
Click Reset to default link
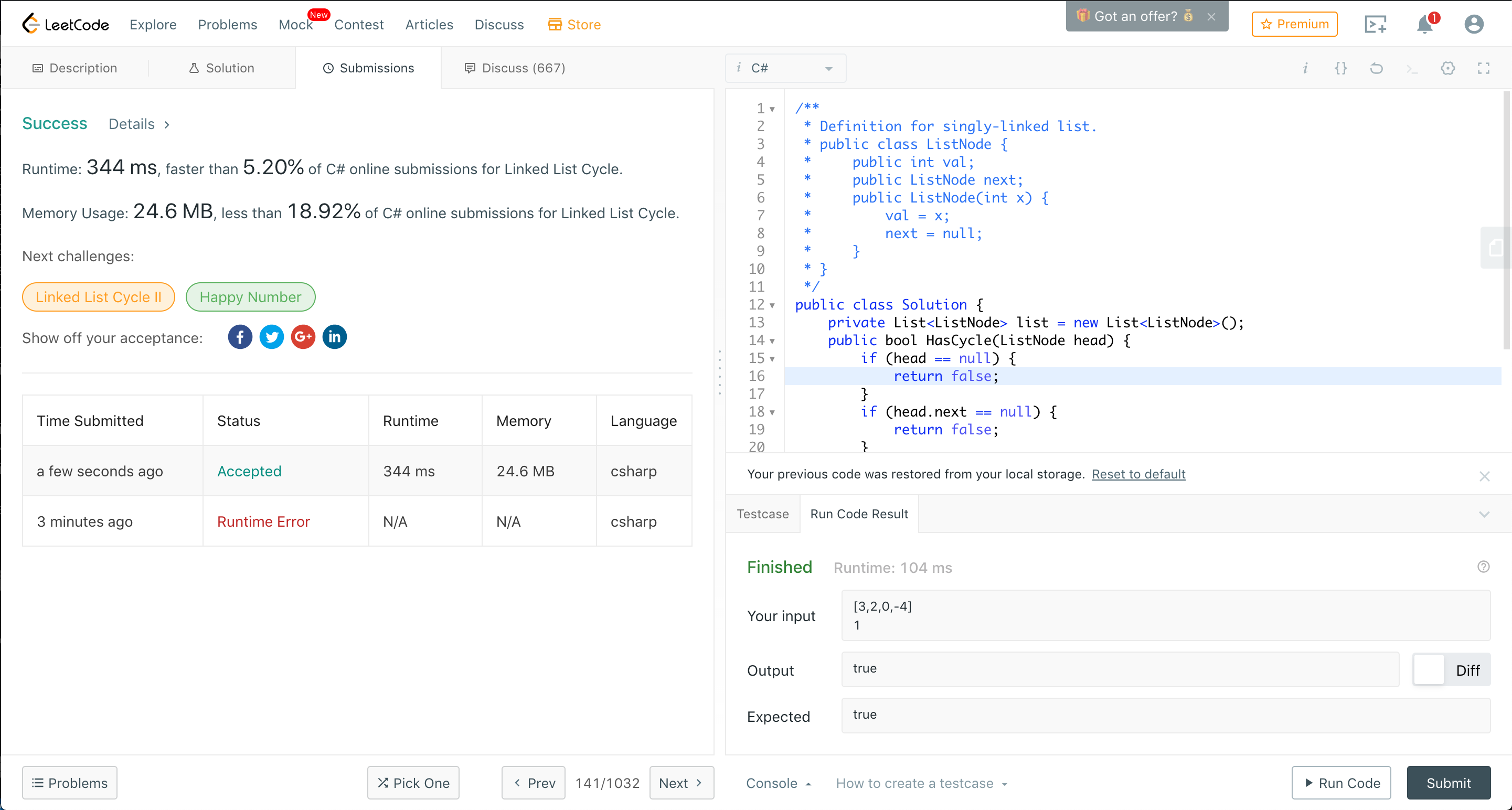[x=1138, y=474]
